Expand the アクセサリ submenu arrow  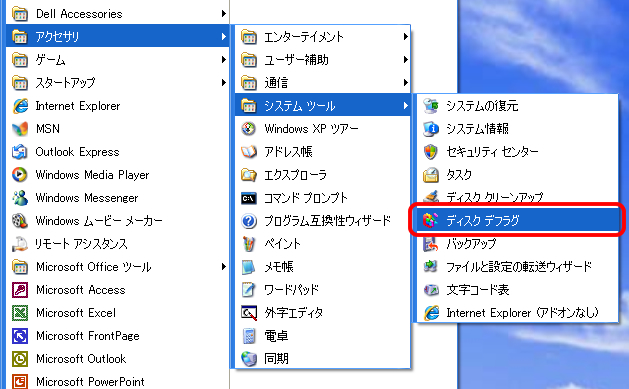pos(223,36)
